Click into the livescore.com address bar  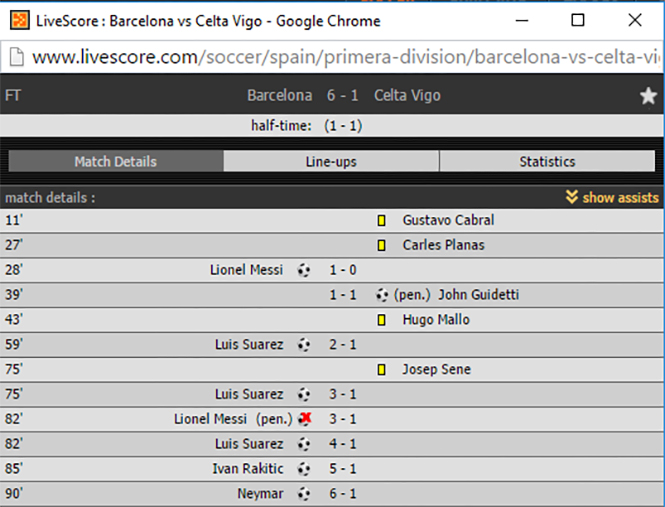pos(346,57)
